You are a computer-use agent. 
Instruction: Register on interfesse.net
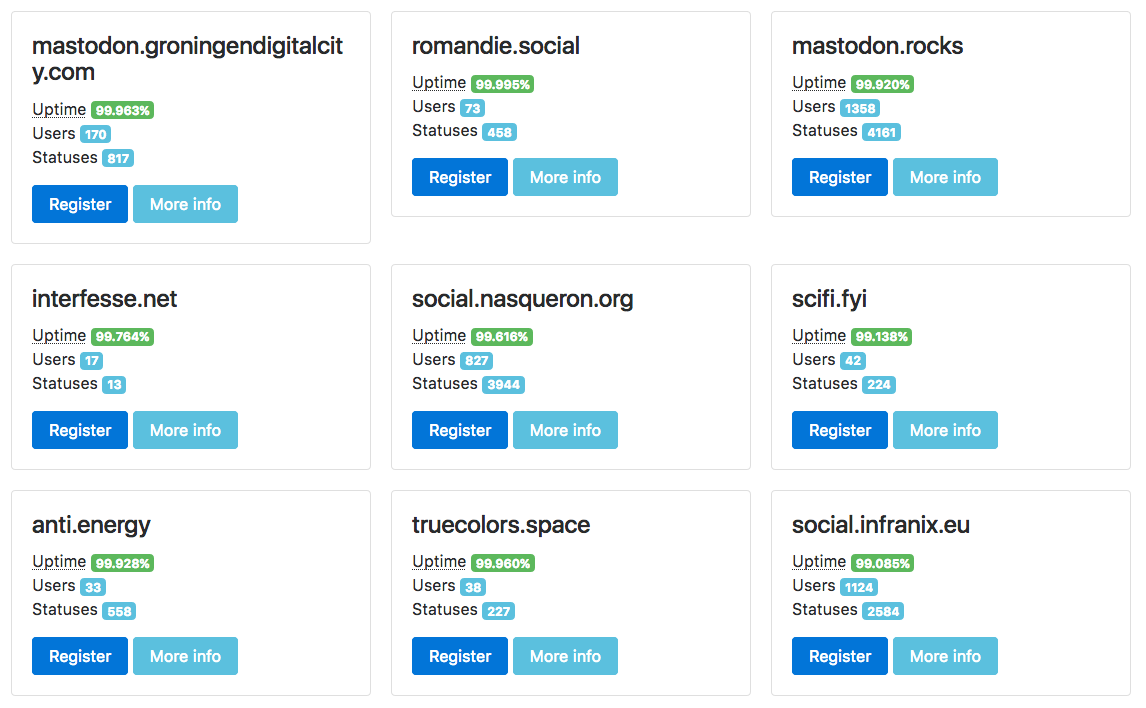80,430
